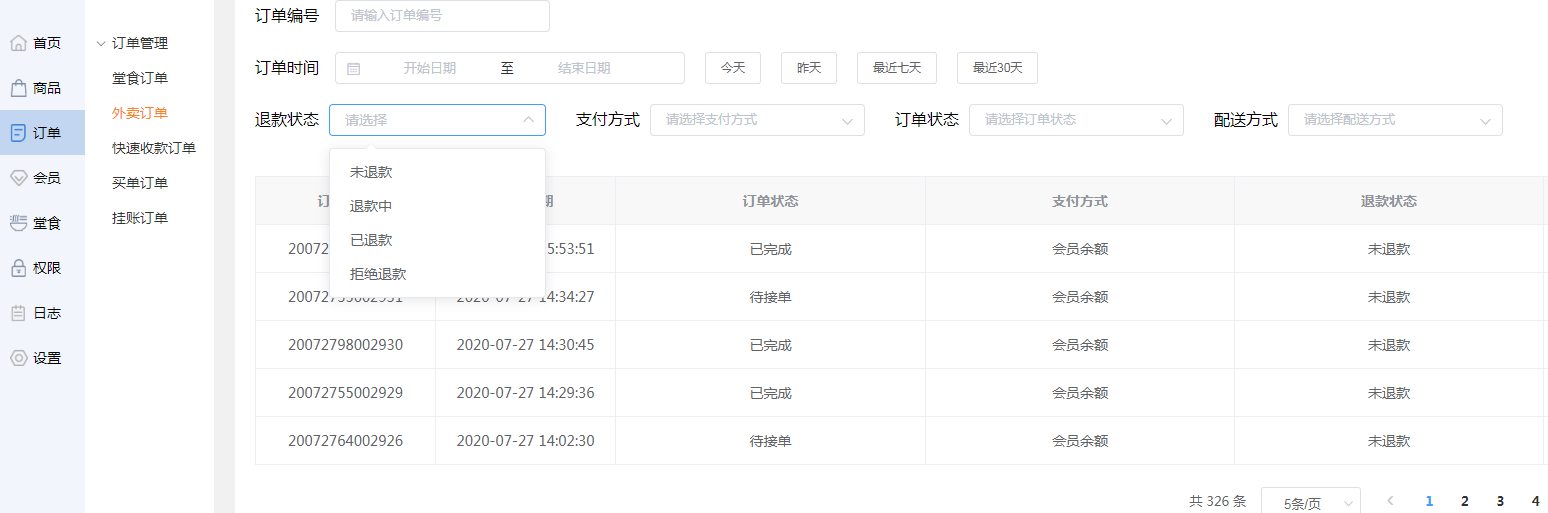Choose 退款中 option in dropdown list

[437, 206]
